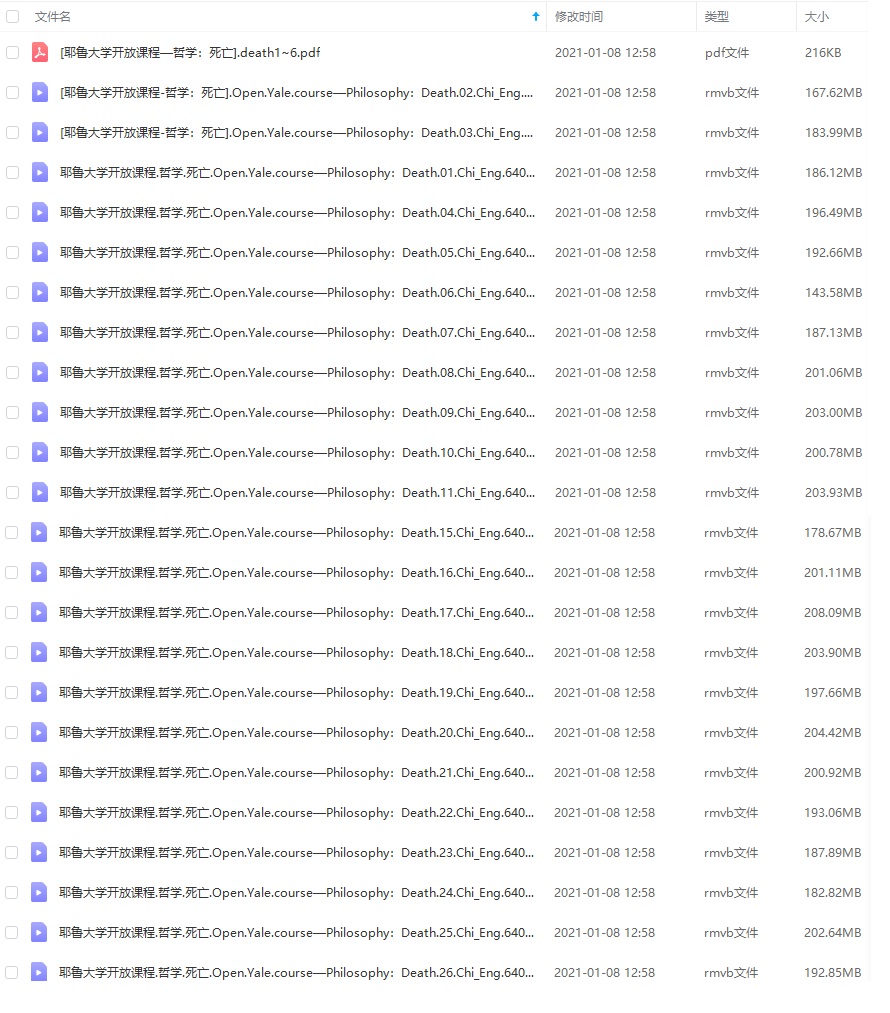Click video icon of Death.05 file
890x1013 pixels.
[x=40, y=253]
